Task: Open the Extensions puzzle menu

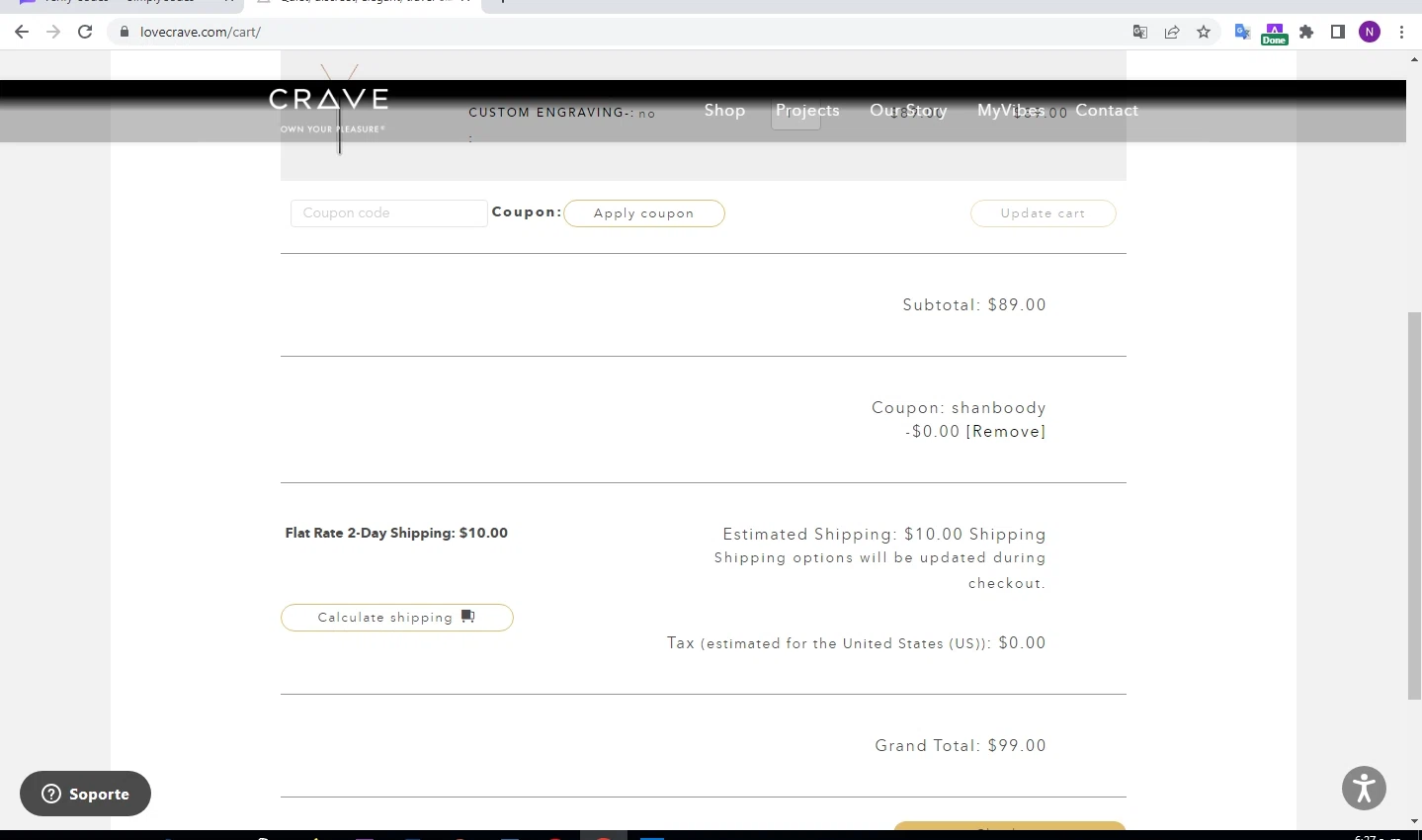Action: pos(1306,32)
